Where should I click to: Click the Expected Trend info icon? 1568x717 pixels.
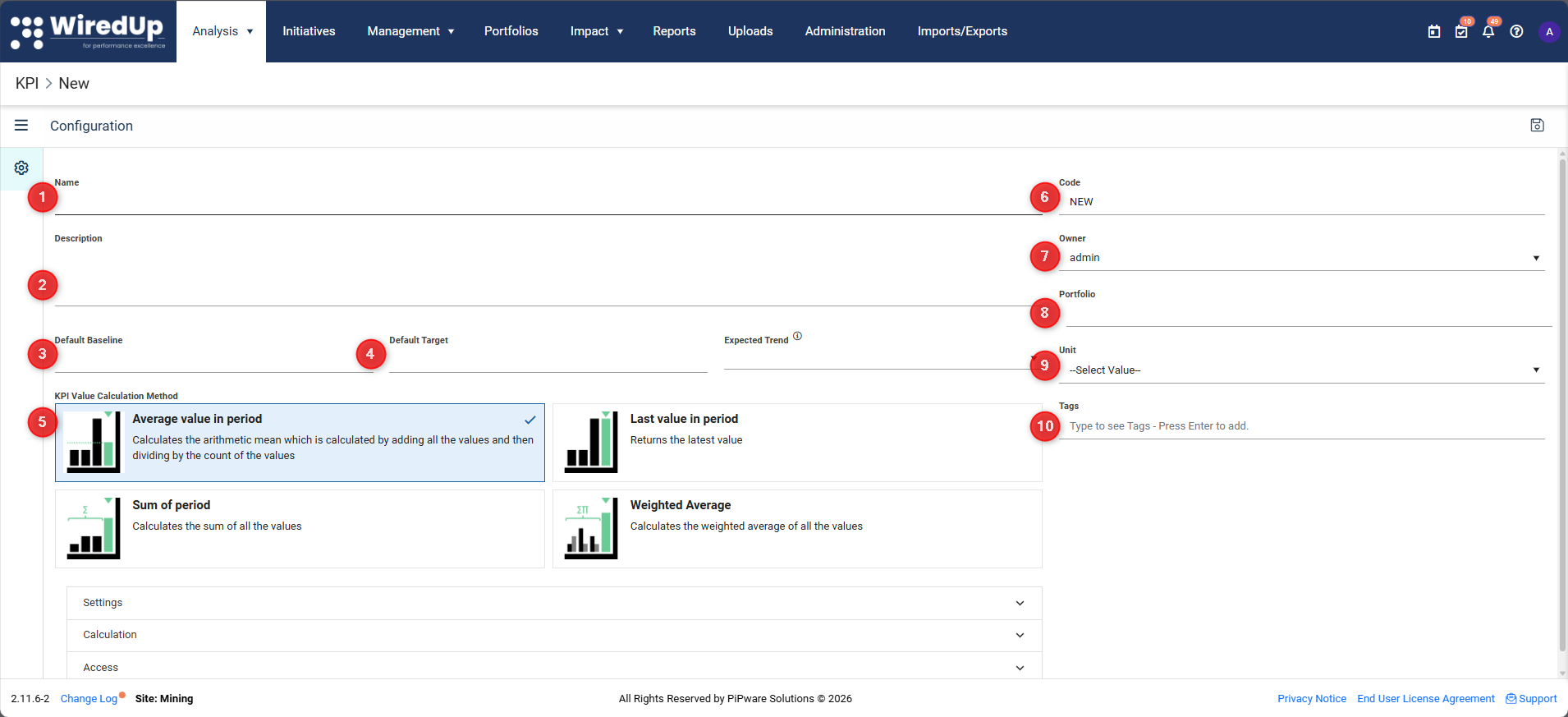(797, 336)
